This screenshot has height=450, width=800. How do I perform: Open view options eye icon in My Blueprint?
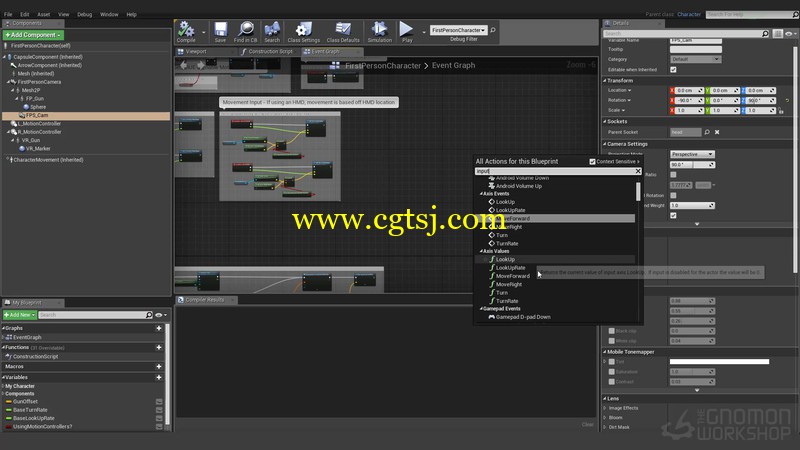pyautogui.click(x=161, y=315)
